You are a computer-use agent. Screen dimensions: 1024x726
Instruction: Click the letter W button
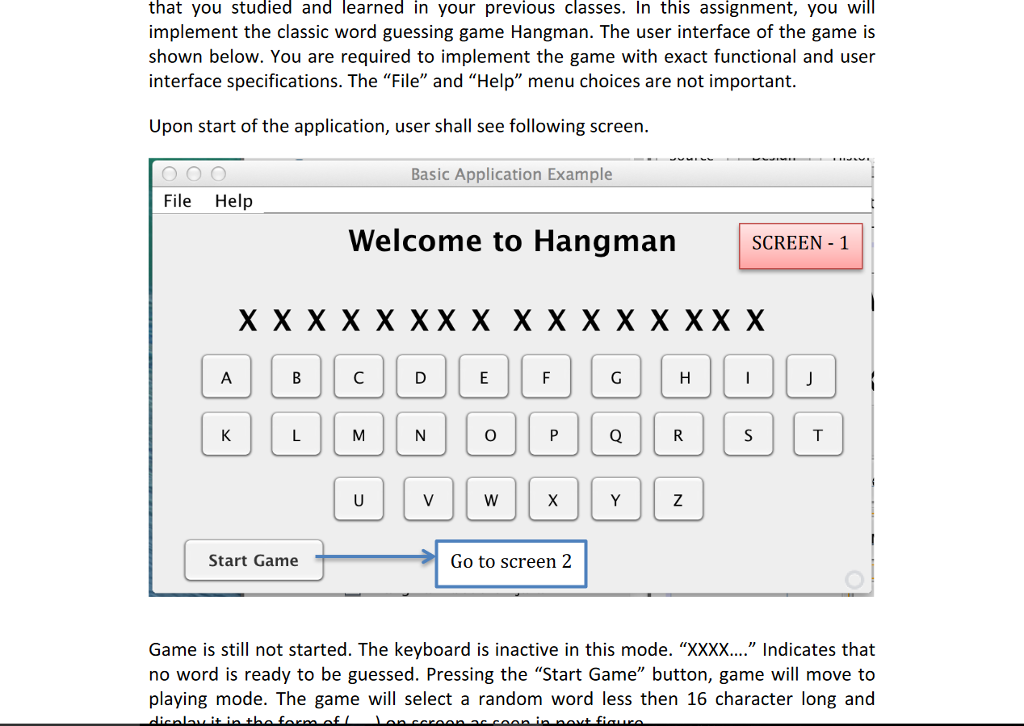tap(491, 498)
